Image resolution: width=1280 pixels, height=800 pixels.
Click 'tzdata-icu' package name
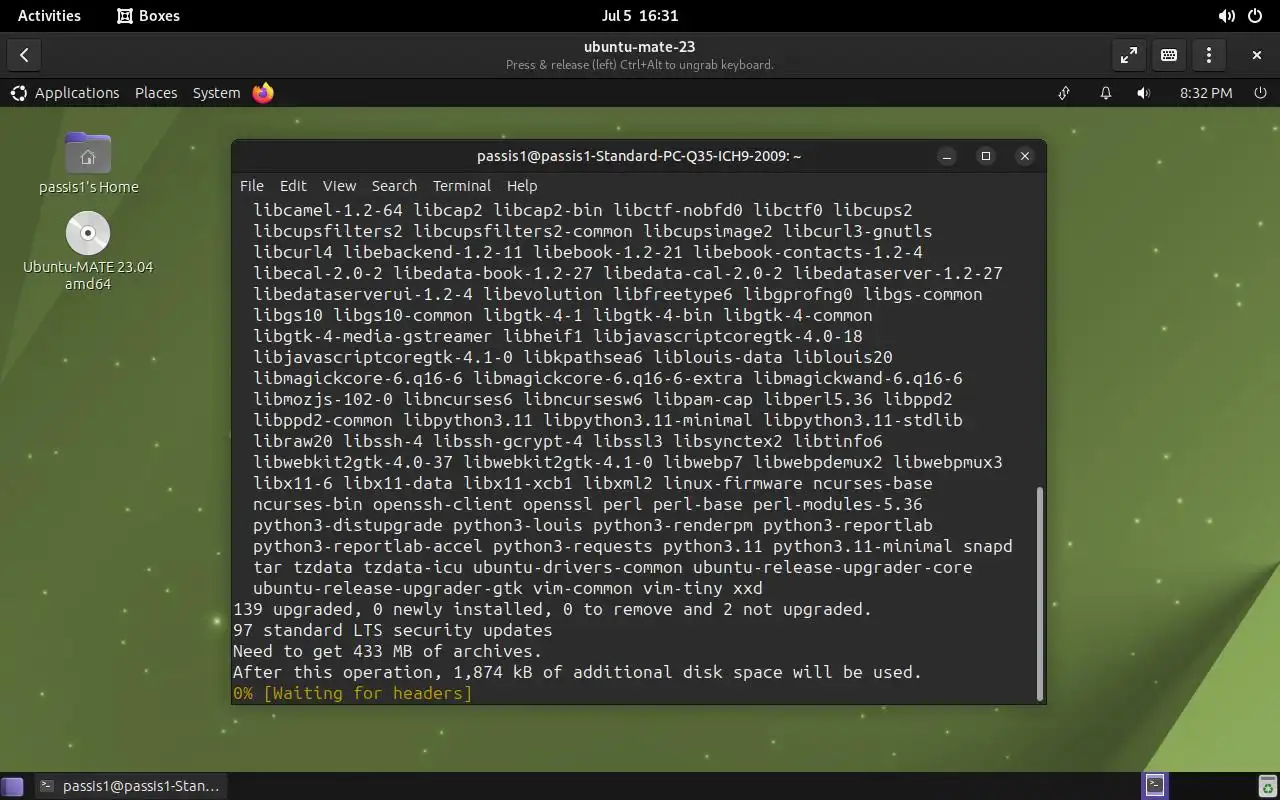[x=413, y=567]
